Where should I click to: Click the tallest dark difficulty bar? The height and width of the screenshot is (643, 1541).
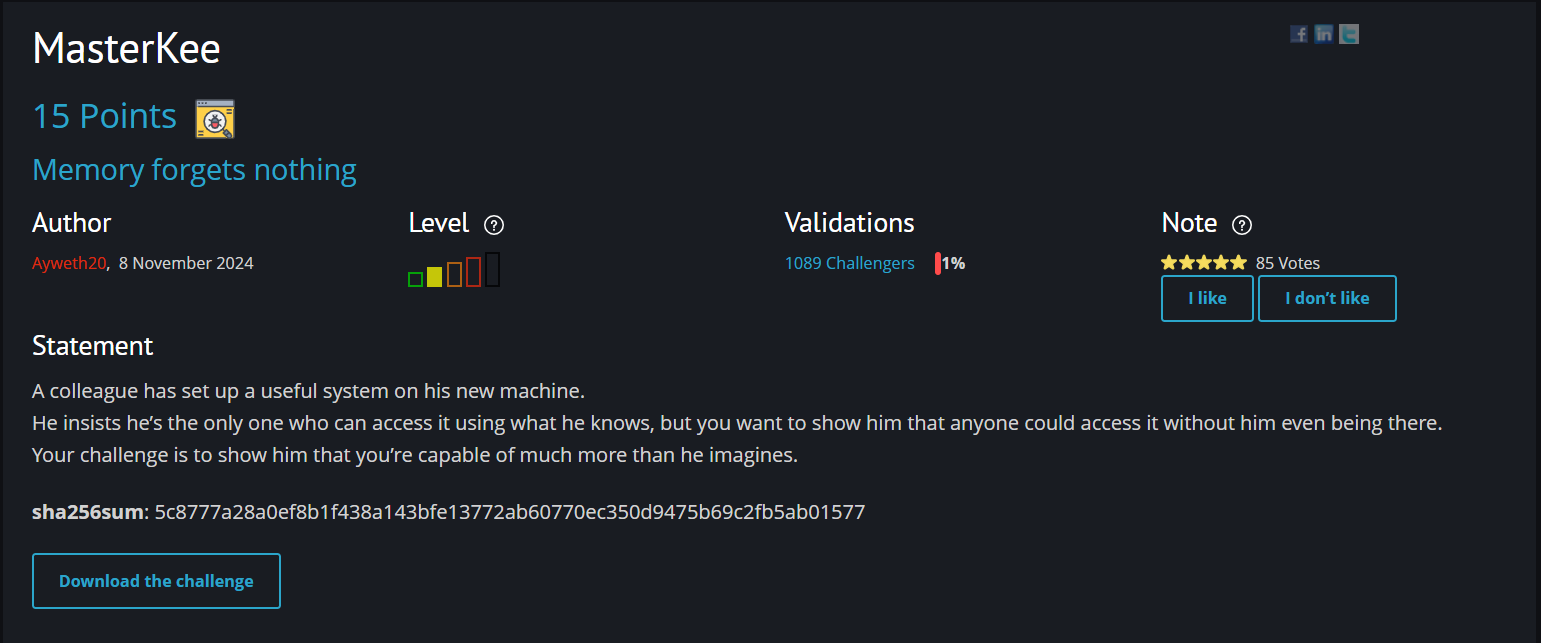point(493,270)
